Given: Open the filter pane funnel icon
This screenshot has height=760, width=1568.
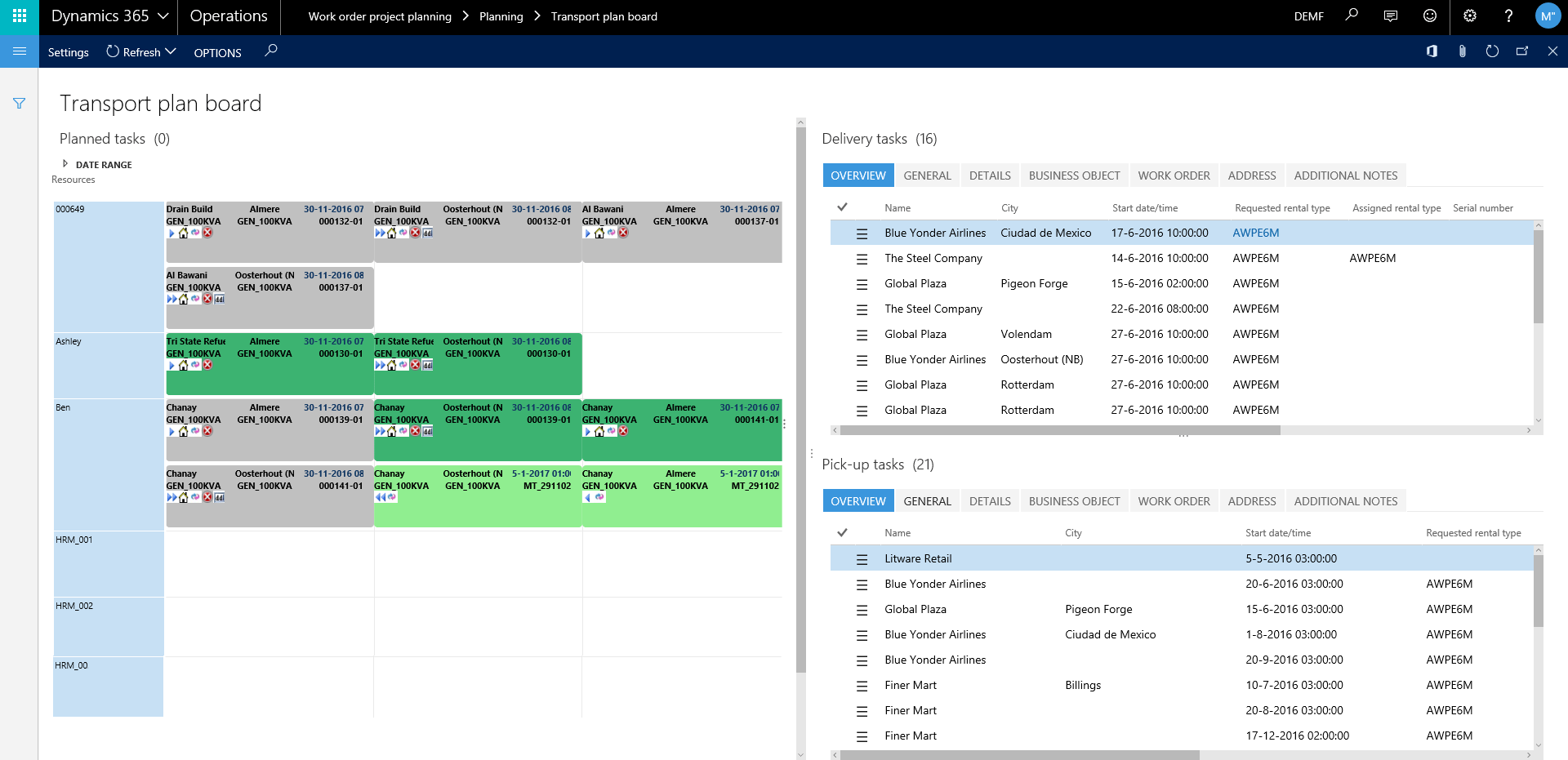Looking at the screenshot, I should coord(19,104).
